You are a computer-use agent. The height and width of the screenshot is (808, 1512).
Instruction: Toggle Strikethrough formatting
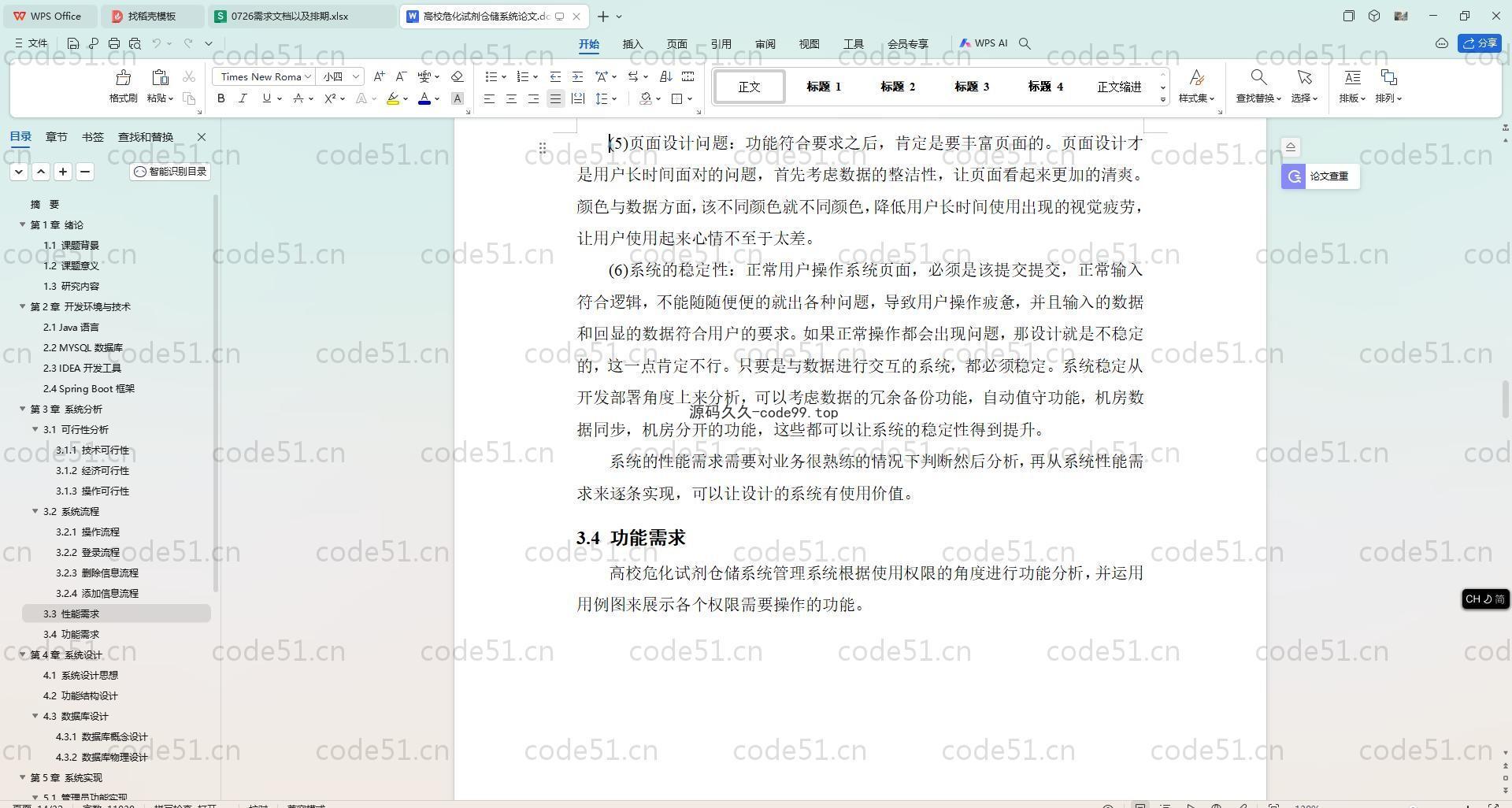(298, 98)
